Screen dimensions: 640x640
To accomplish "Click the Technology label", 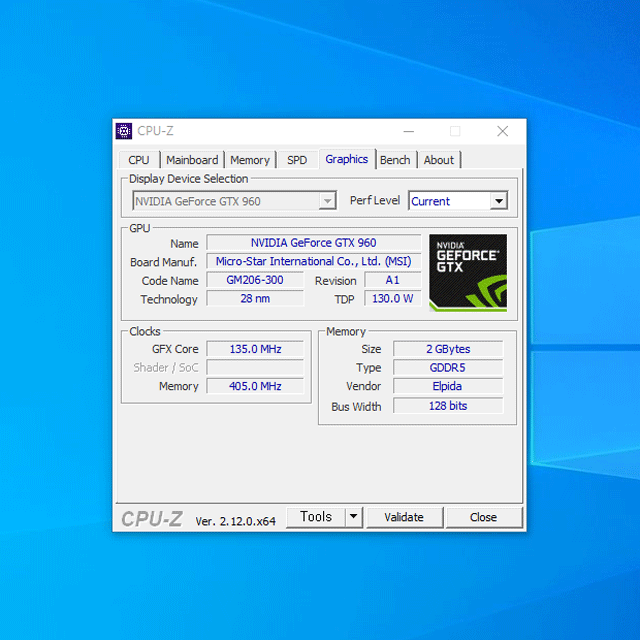I will point(169,300).
